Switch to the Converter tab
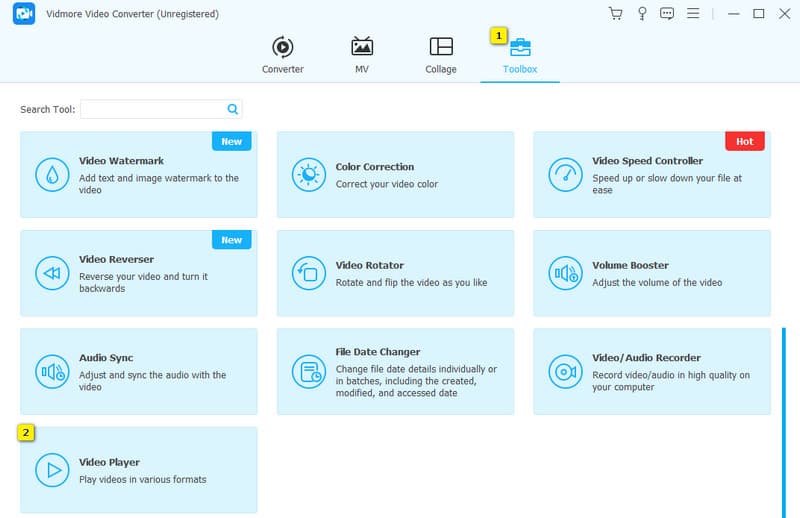Screen dimensions: 800x518 283,55
